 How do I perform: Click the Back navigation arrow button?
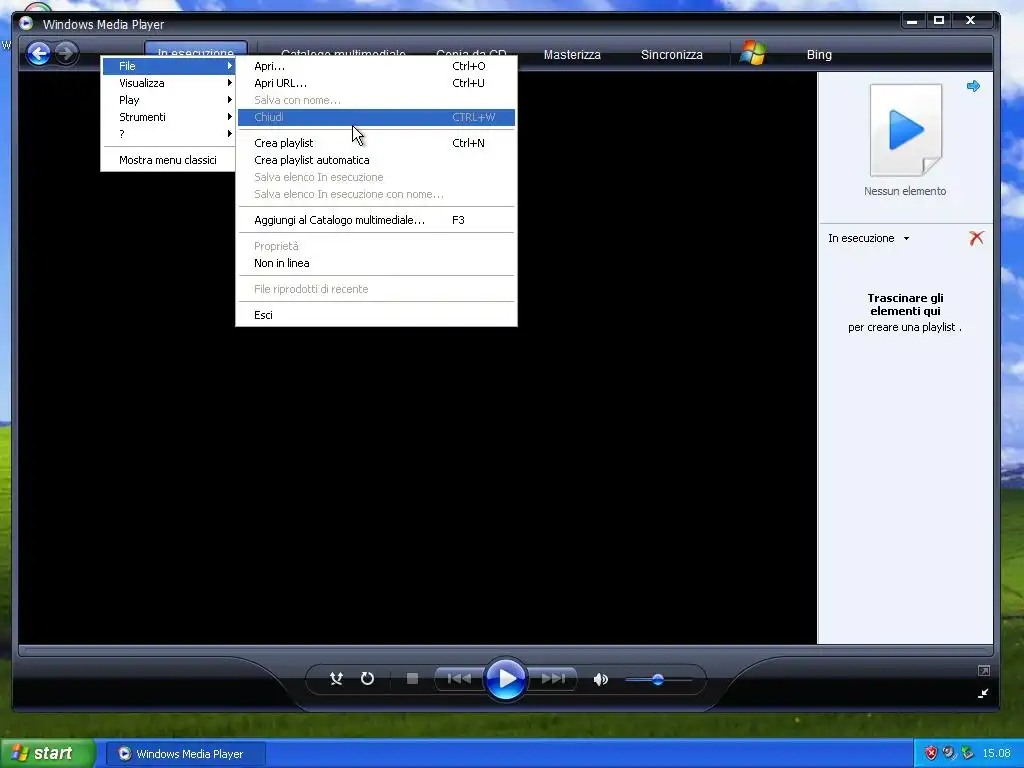(x=39, y=53)
